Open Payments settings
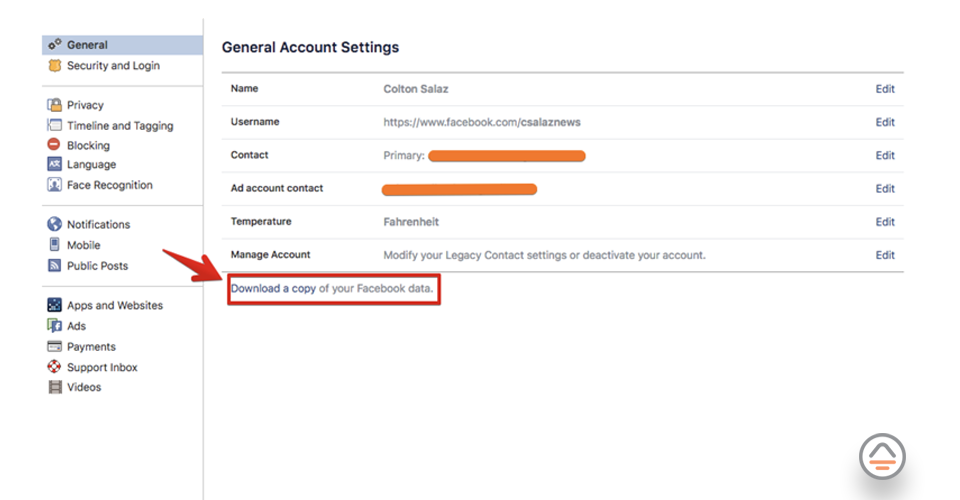The width and height of the screenshot is (960, 500). pos(91,346)
